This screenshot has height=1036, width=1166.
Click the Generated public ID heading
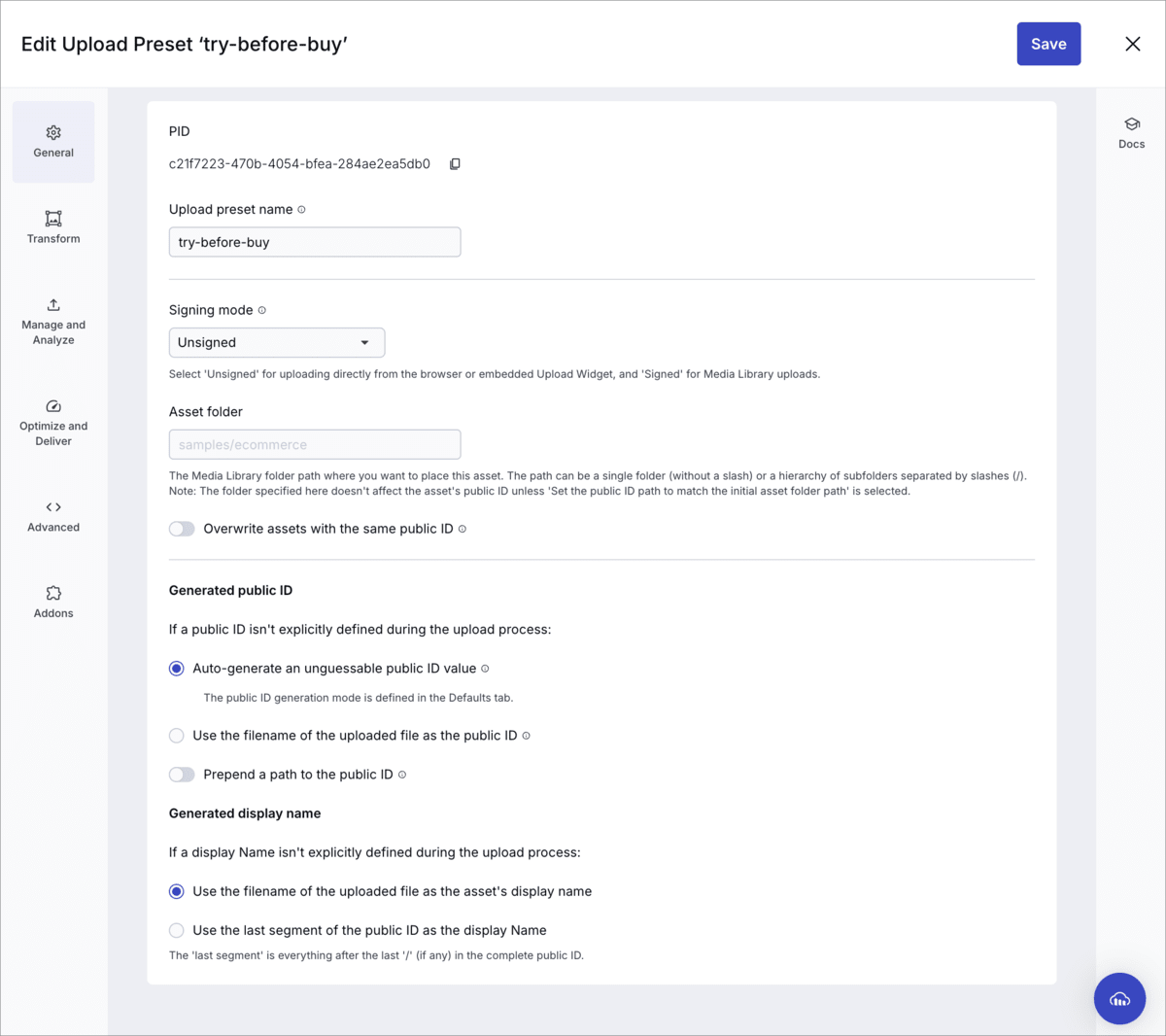click(x=230, y=590)
